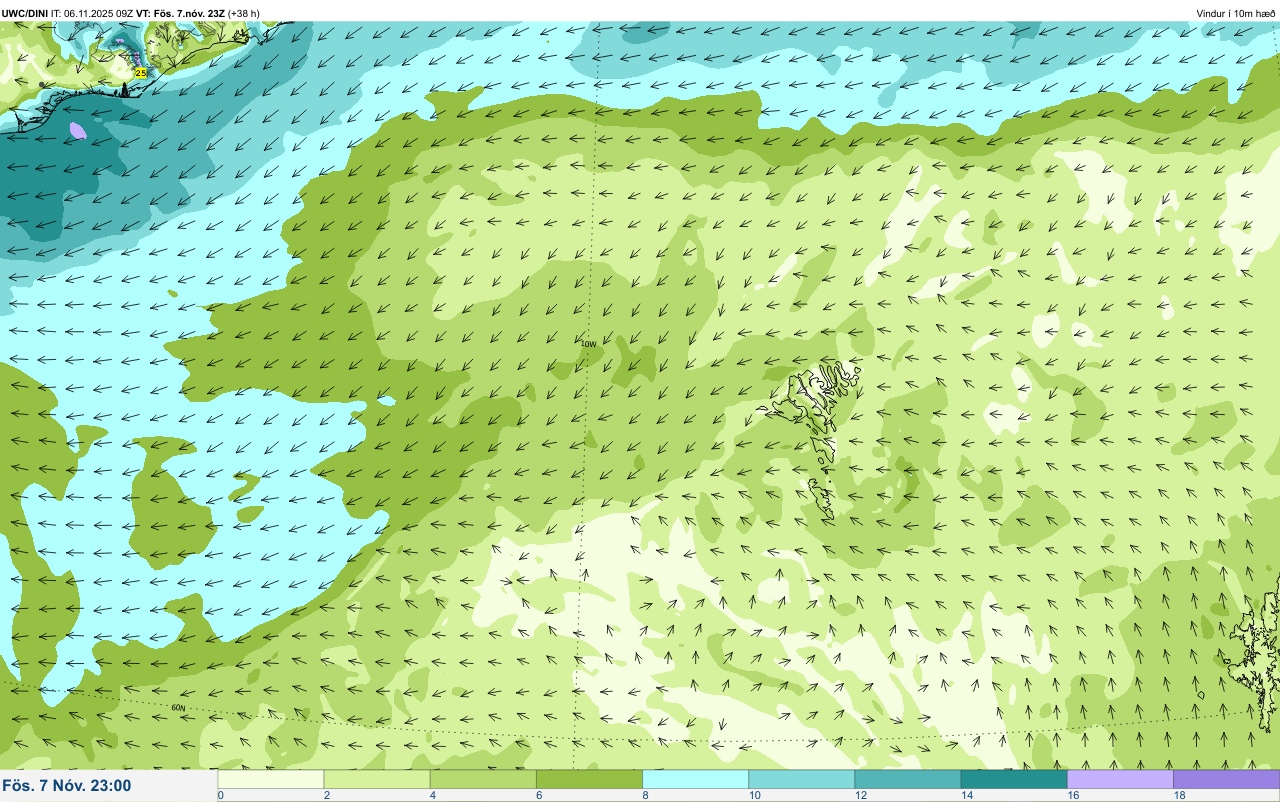Click the yellow '25' wind marker

(x=140, y=73)
